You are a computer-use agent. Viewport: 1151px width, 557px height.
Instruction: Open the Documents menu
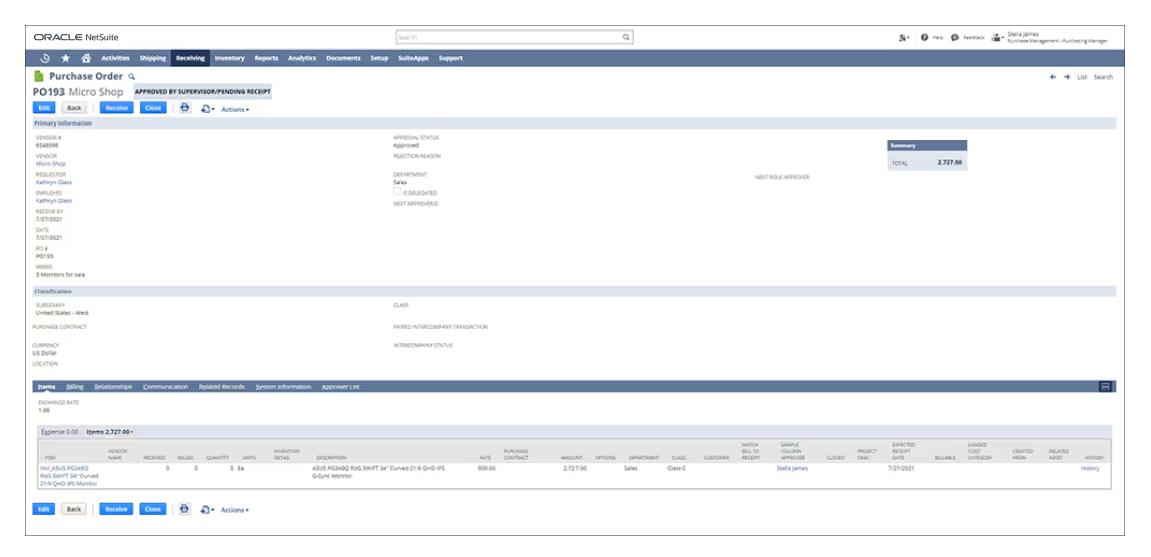click(344, 58)
